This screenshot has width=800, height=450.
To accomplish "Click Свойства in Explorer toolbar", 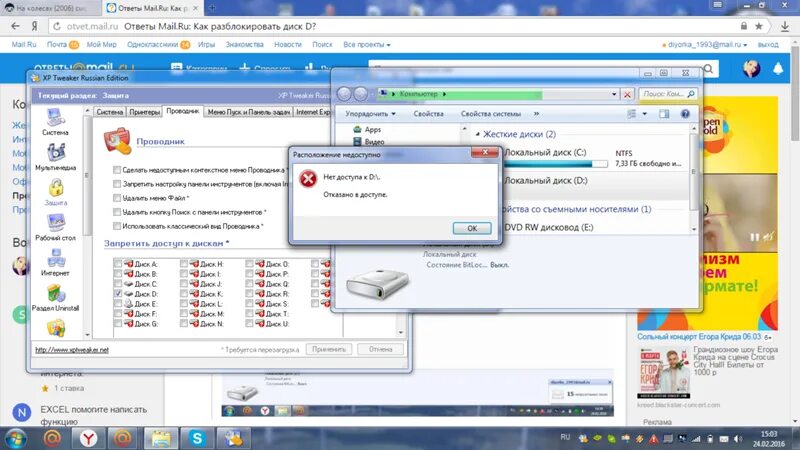I will point(428,114).
